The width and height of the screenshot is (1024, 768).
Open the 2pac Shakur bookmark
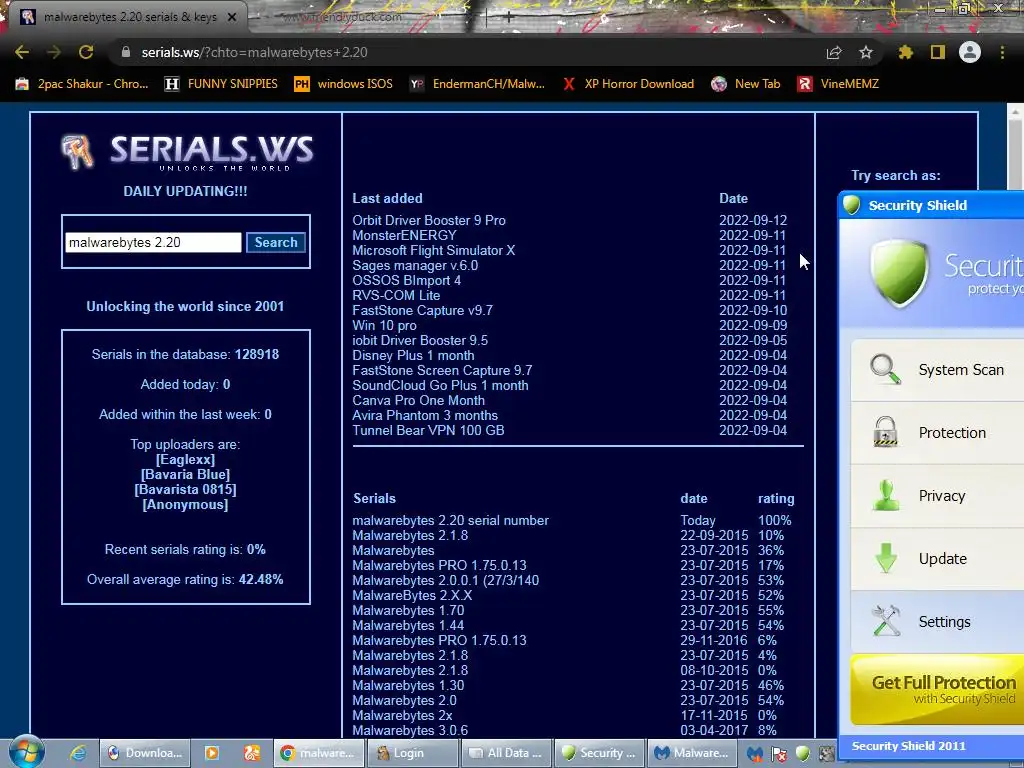82,84
